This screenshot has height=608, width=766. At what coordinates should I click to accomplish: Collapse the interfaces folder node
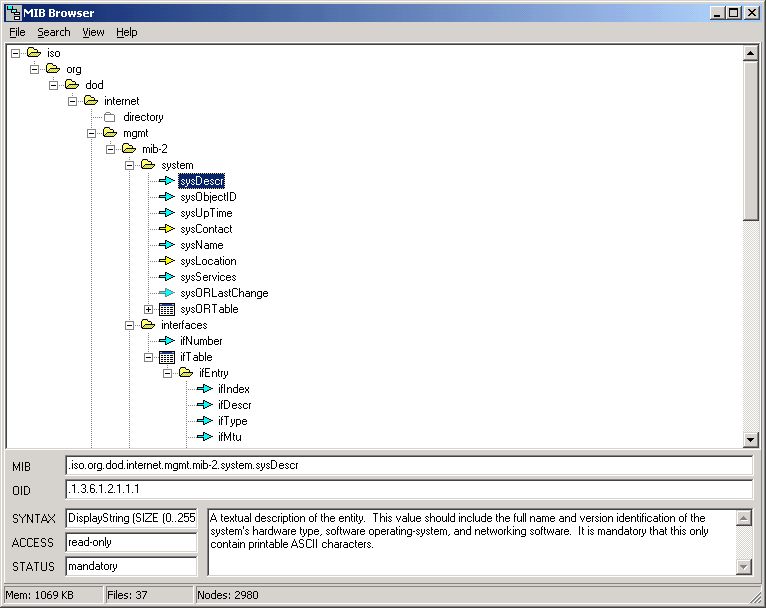(x=129, y=325)
